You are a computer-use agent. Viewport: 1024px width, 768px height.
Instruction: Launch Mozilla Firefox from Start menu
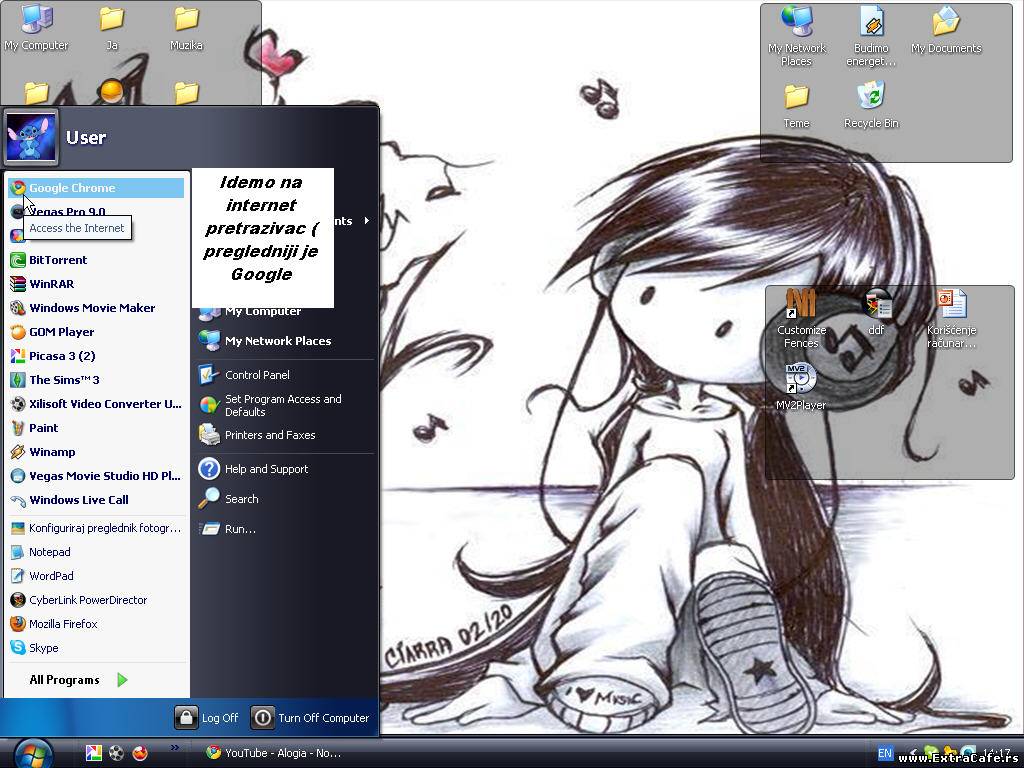[x=63, y=624]
